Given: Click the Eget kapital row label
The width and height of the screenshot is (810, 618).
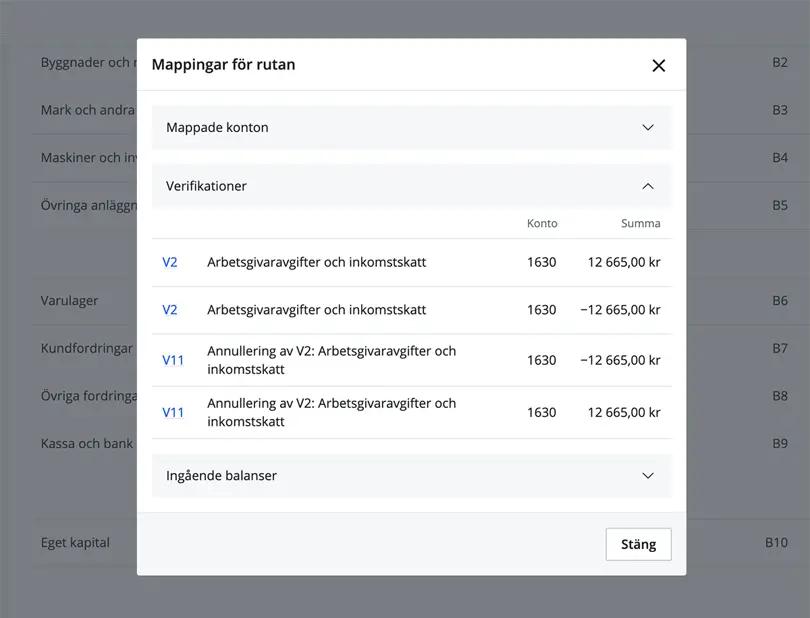Looking at the screenshot, I should tap(75, 543).
